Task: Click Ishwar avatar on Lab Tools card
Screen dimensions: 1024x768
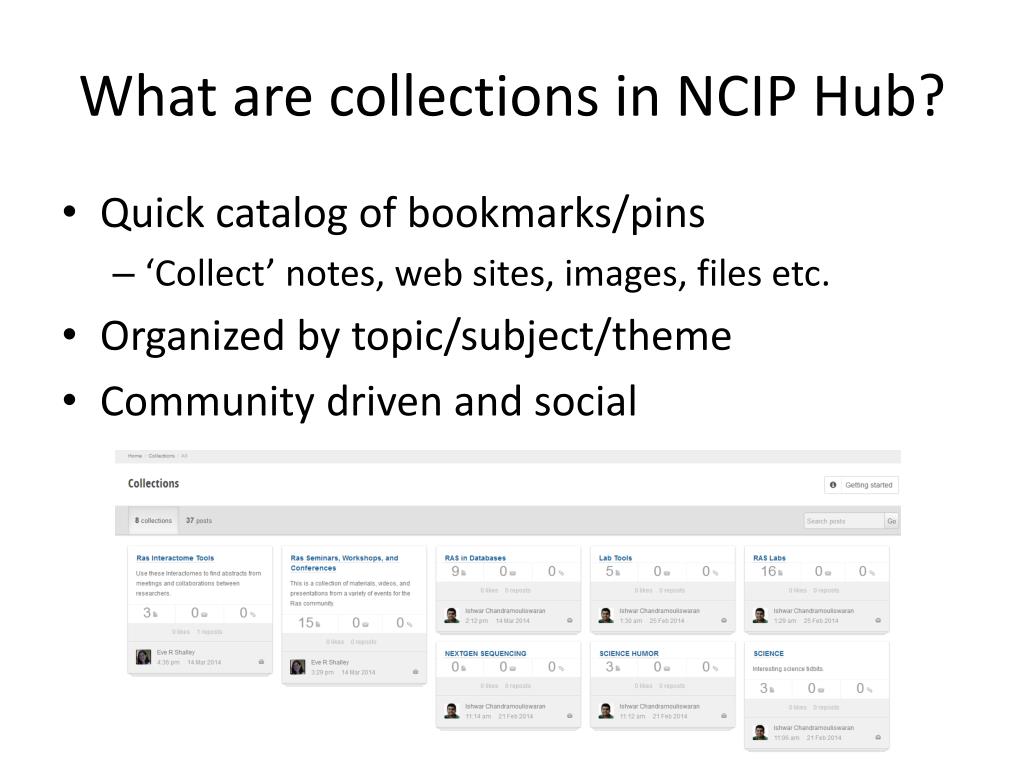Action: pos(606,615)
